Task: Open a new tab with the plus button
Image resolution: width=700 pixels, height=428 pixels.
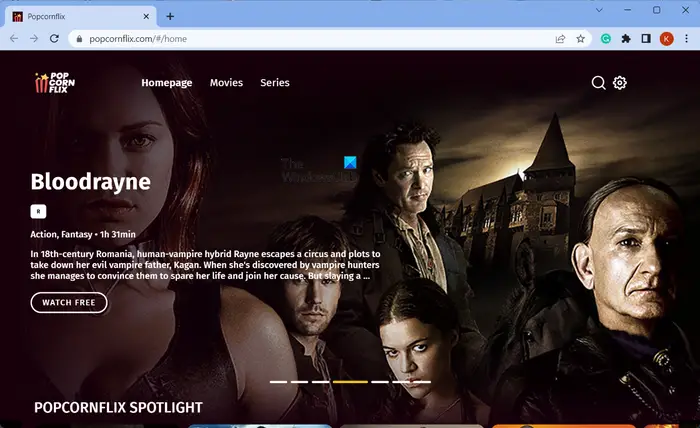Action: click(x=170, y=17)
